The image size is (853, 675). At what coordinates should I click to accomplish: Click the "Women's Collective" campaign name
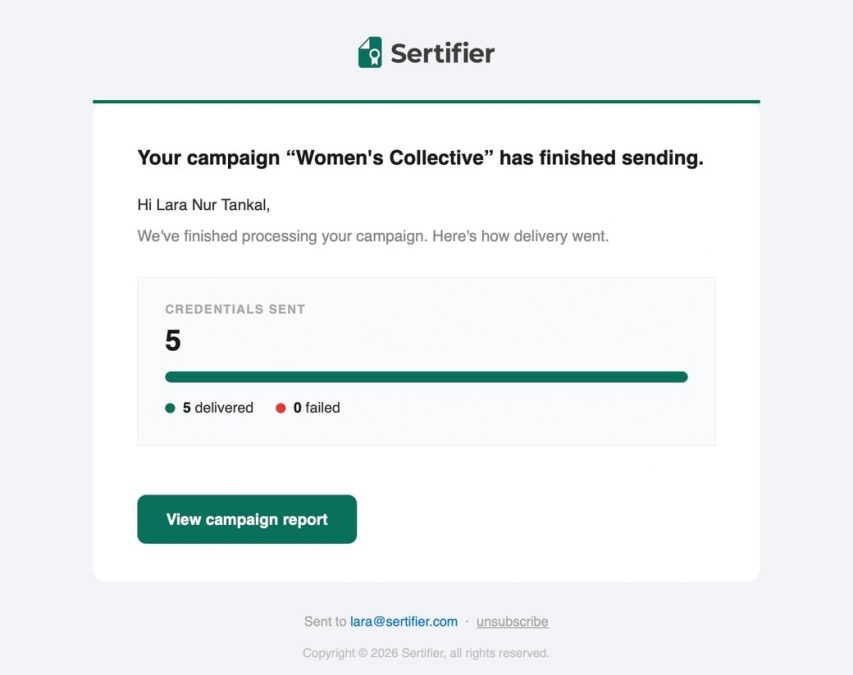pyautogui.click(x=390, y=158)
